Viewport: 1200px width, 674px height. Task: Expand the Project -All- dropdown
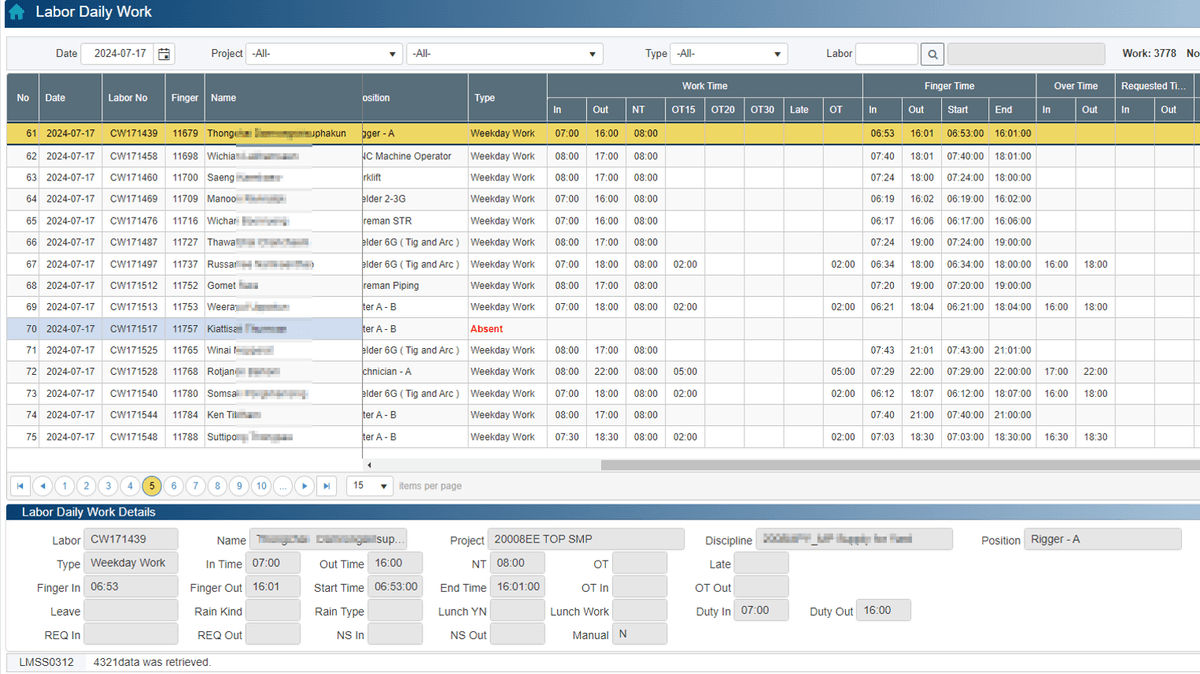323,54
